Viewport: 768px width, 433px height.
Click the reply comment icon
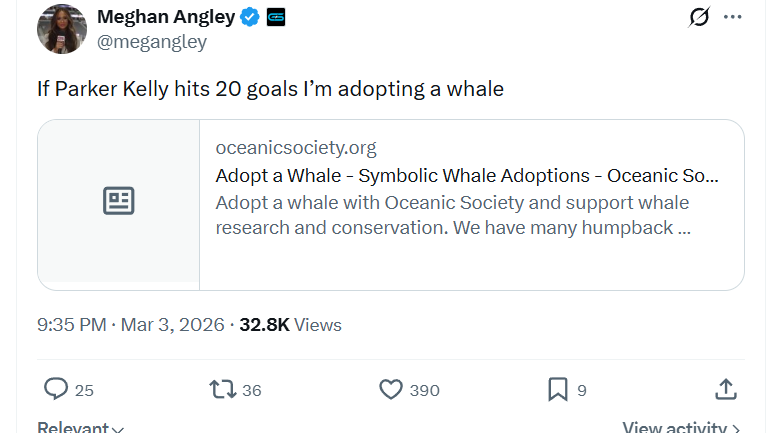click(57, 389)
